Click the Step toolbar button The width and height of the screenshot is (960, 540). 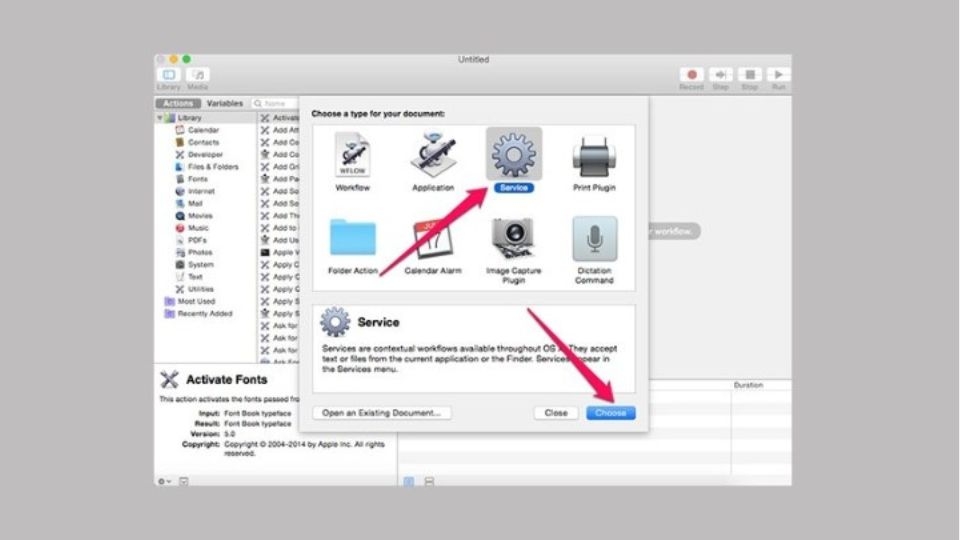(721, 75)
